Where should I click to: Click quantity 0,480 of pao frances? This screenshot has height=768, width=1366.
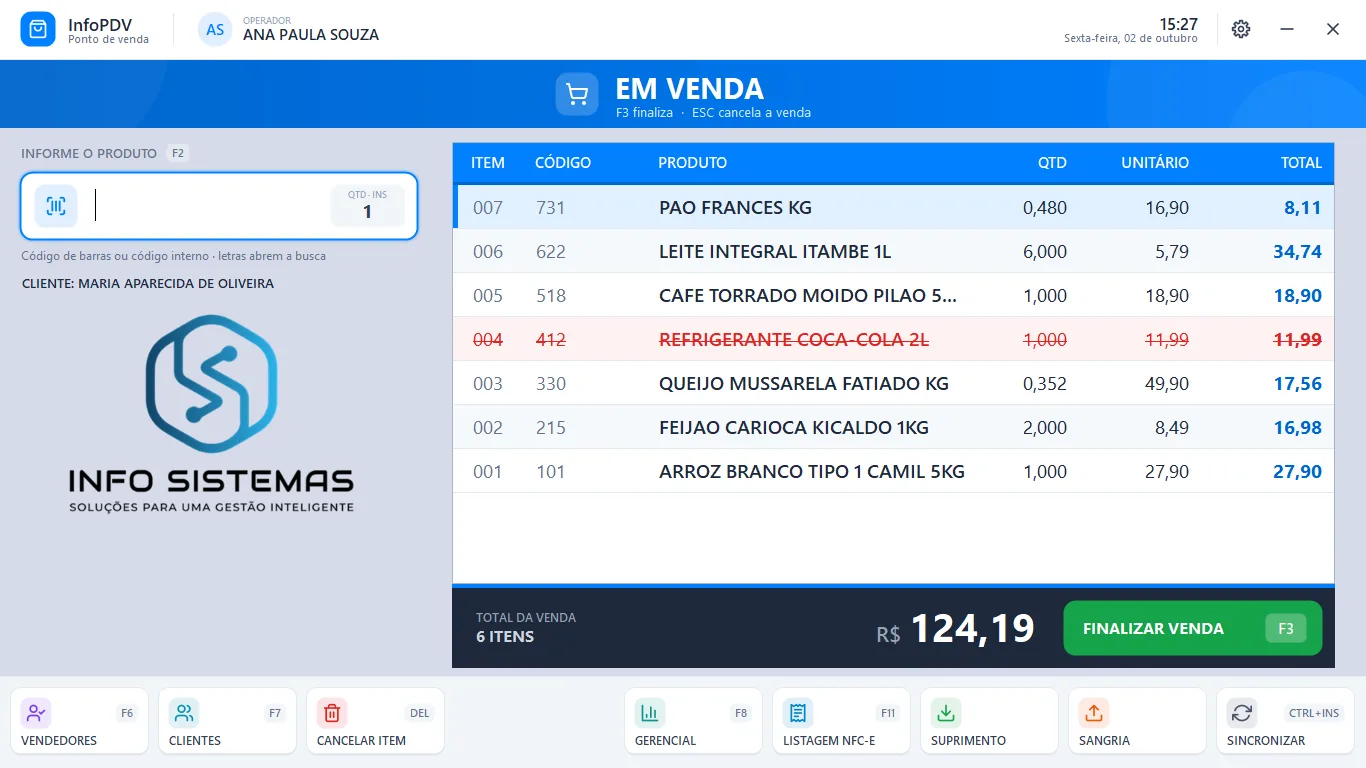[1045, 208]
